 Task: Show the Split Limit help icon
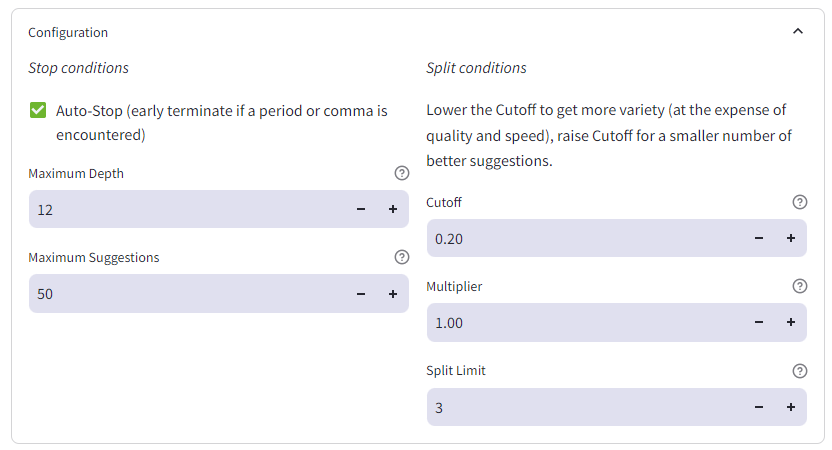click(799, 371)
